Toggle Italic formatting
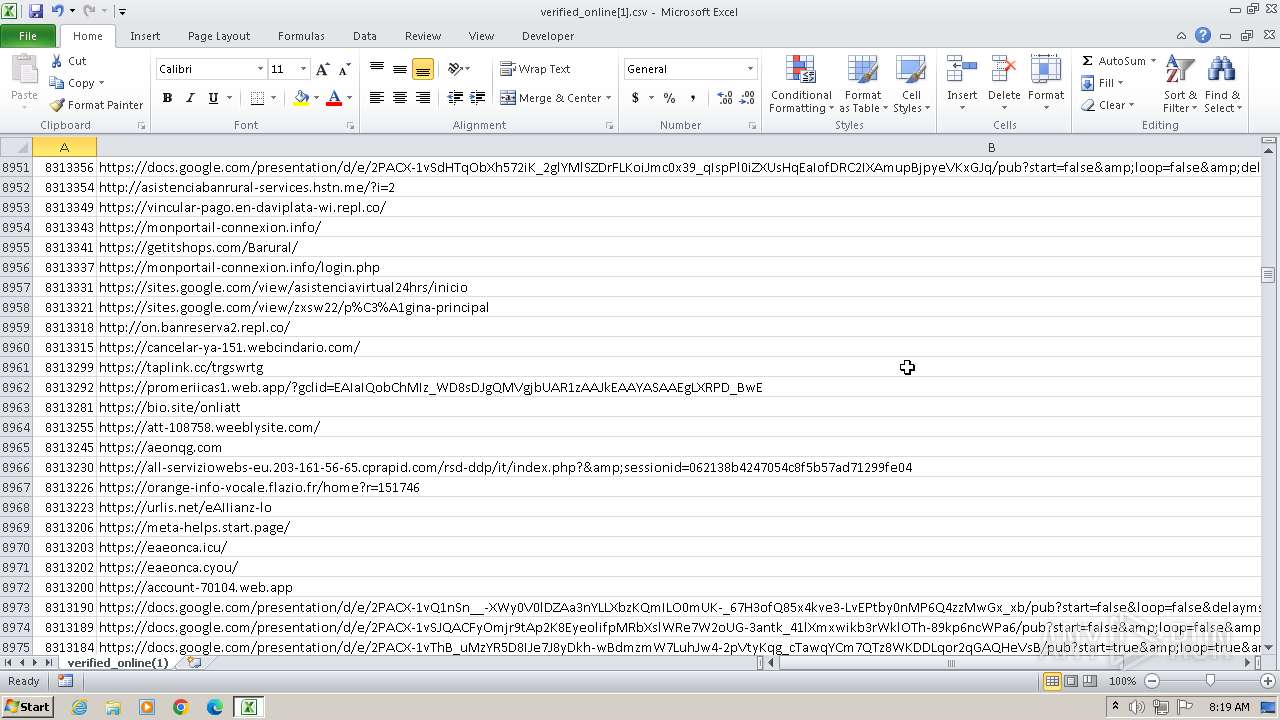 click(190, 98)
